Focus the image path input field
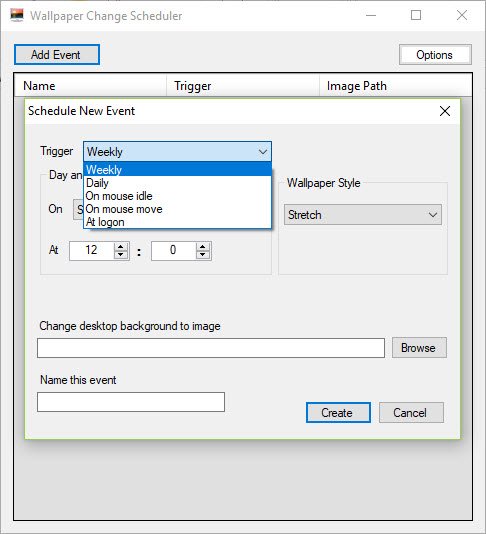 click(211, 348)
